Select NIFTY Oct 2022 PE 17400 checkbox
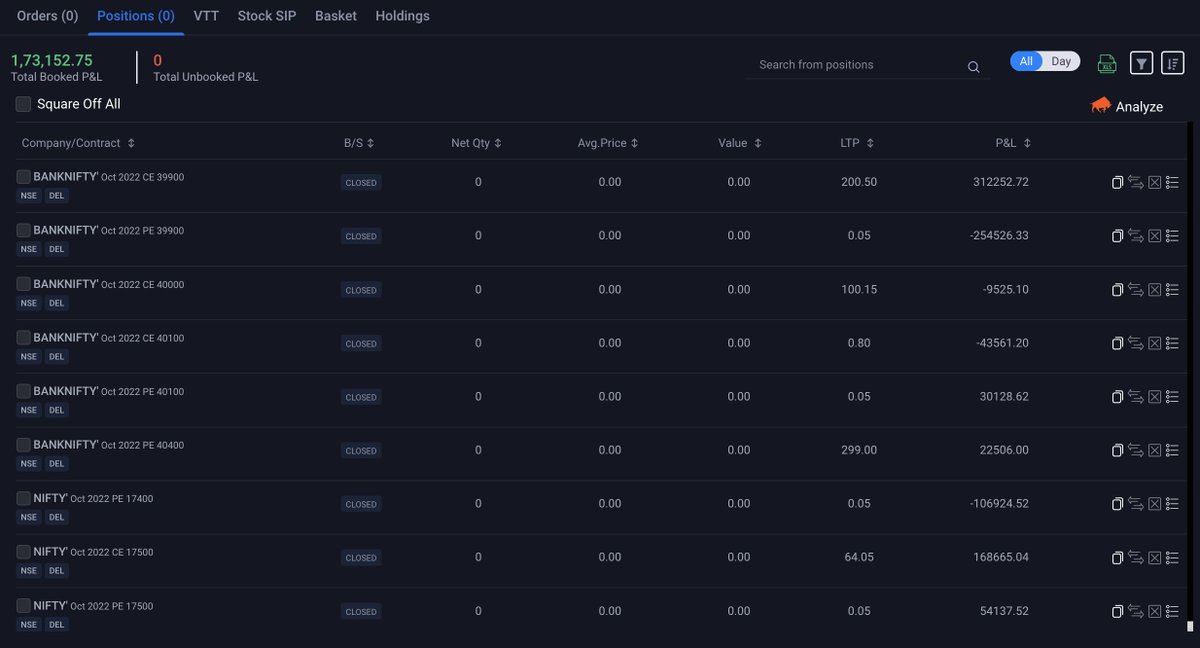The height and width of the screenshot is (648, 1200). click(x=24, y=499)
